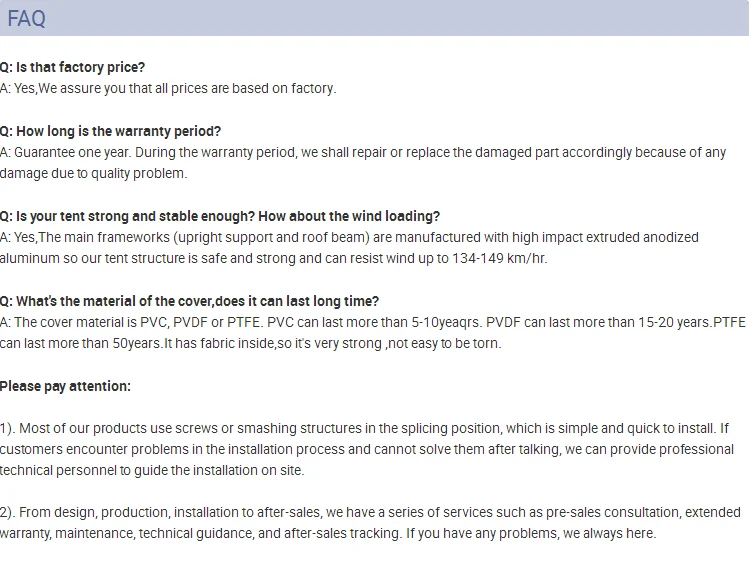Click the factory price question

tap(72, 67)
